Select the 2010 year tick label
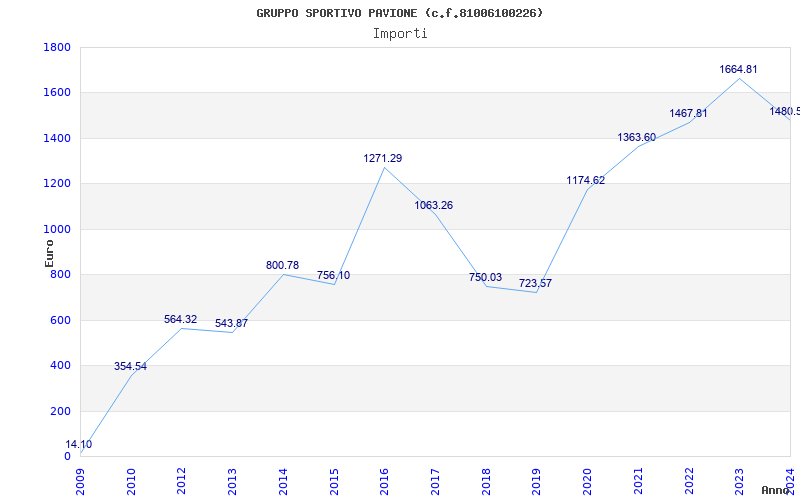This screenshot has height=500, width=800. pos(131,481)
